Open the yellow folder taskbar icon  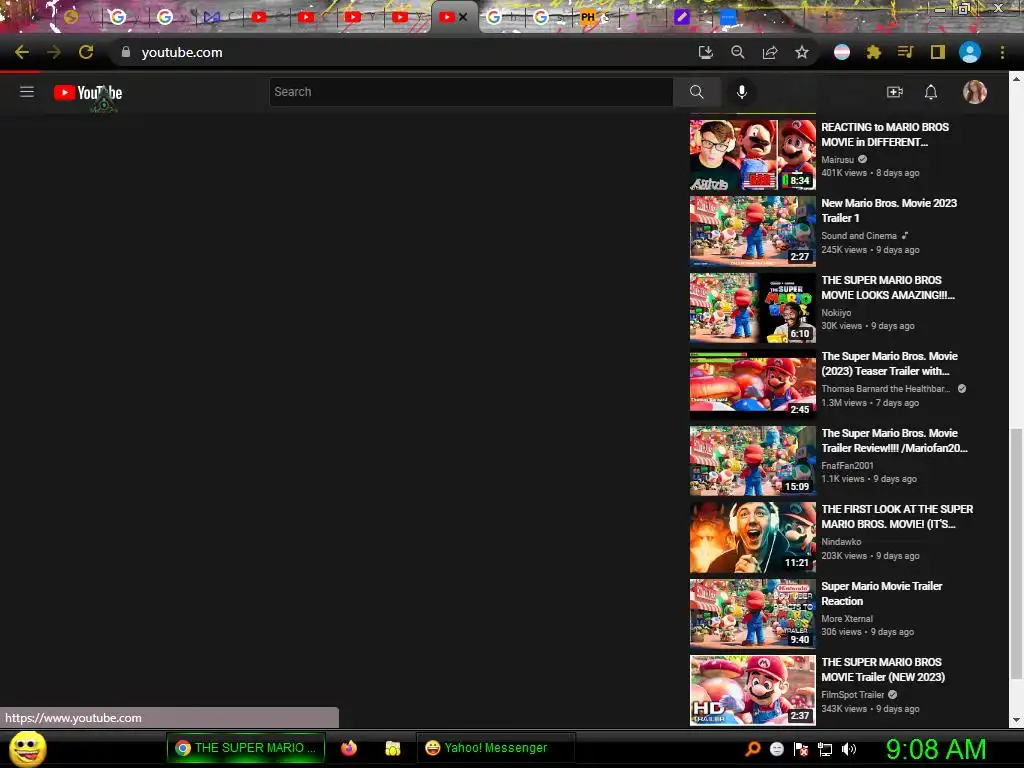392,748
